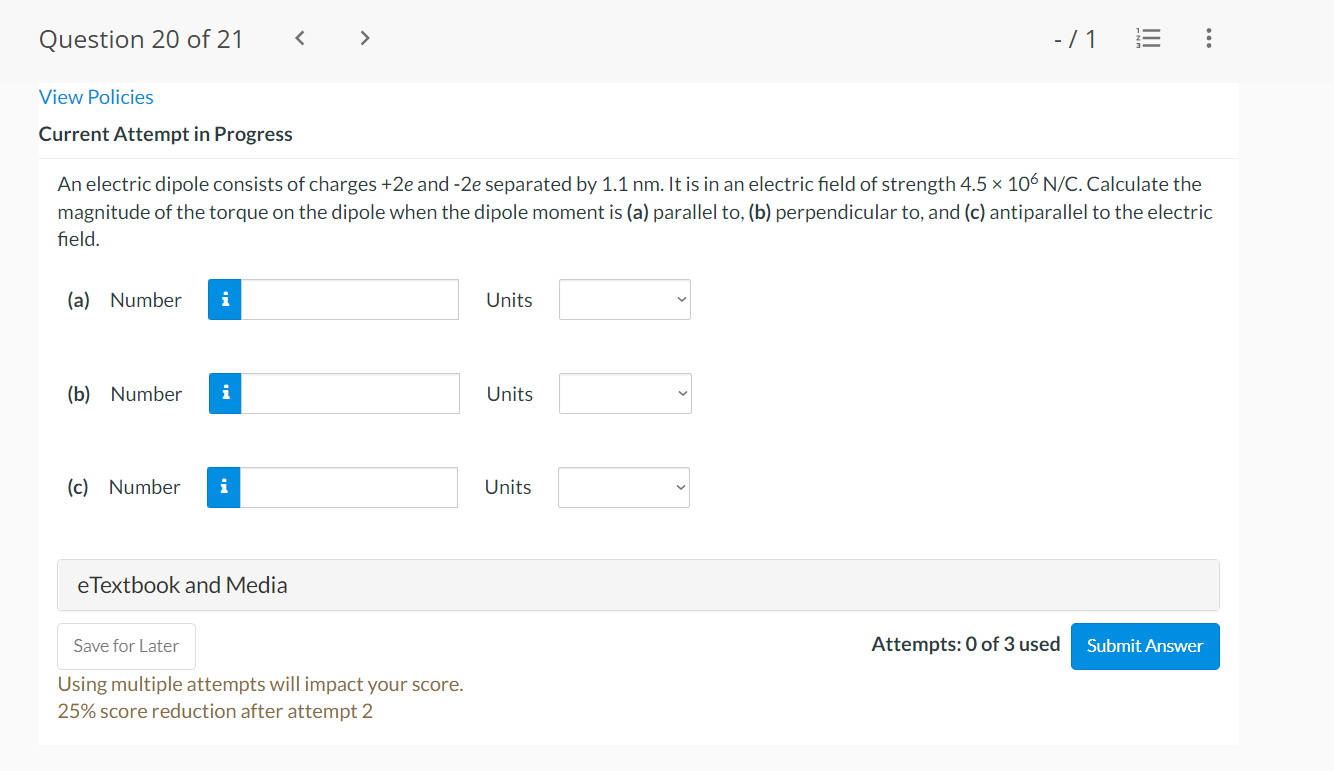Focus the Number input for part (b)
The height and width of the screenshot is (771, 1334).
[351, 394]
